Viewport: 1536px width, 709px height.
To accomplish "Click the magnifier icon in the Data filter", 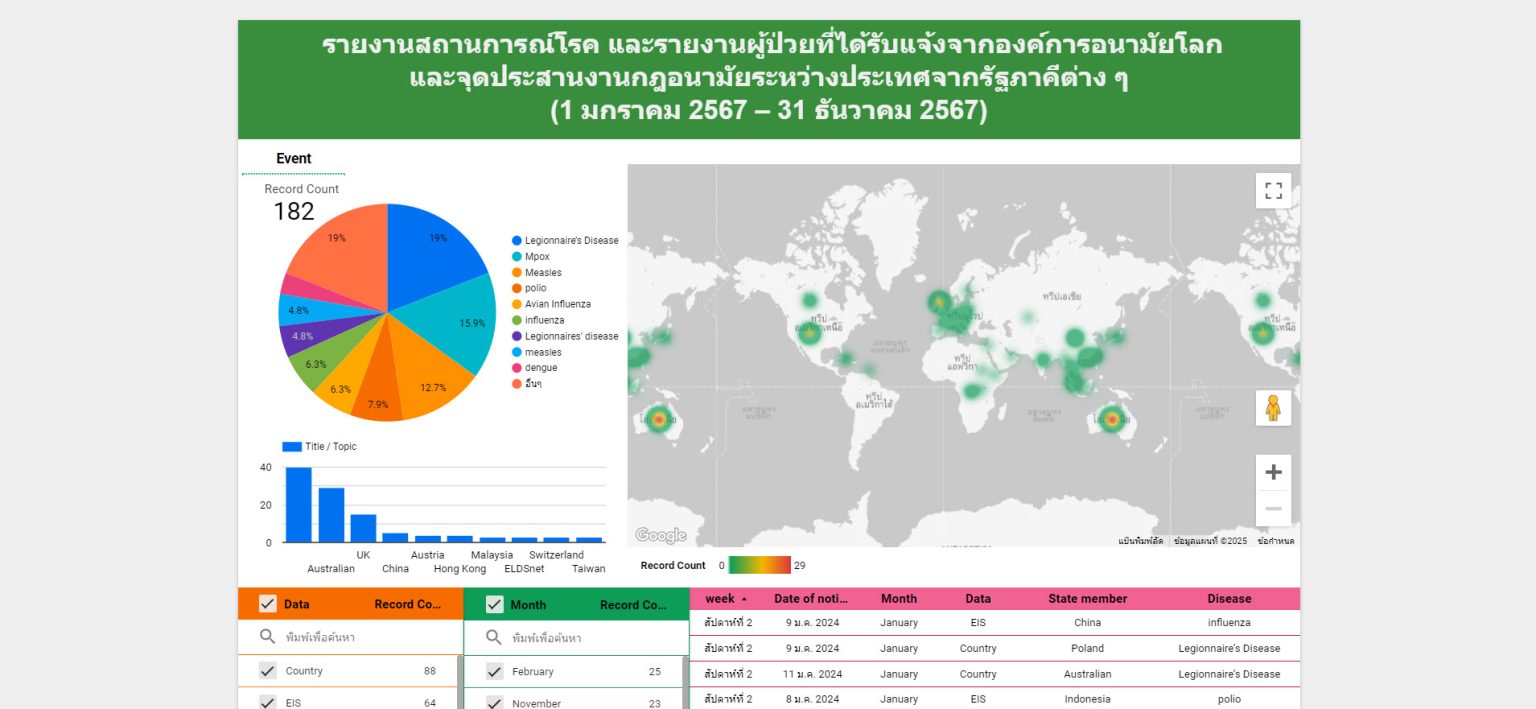I will click(x=267, y=636).
